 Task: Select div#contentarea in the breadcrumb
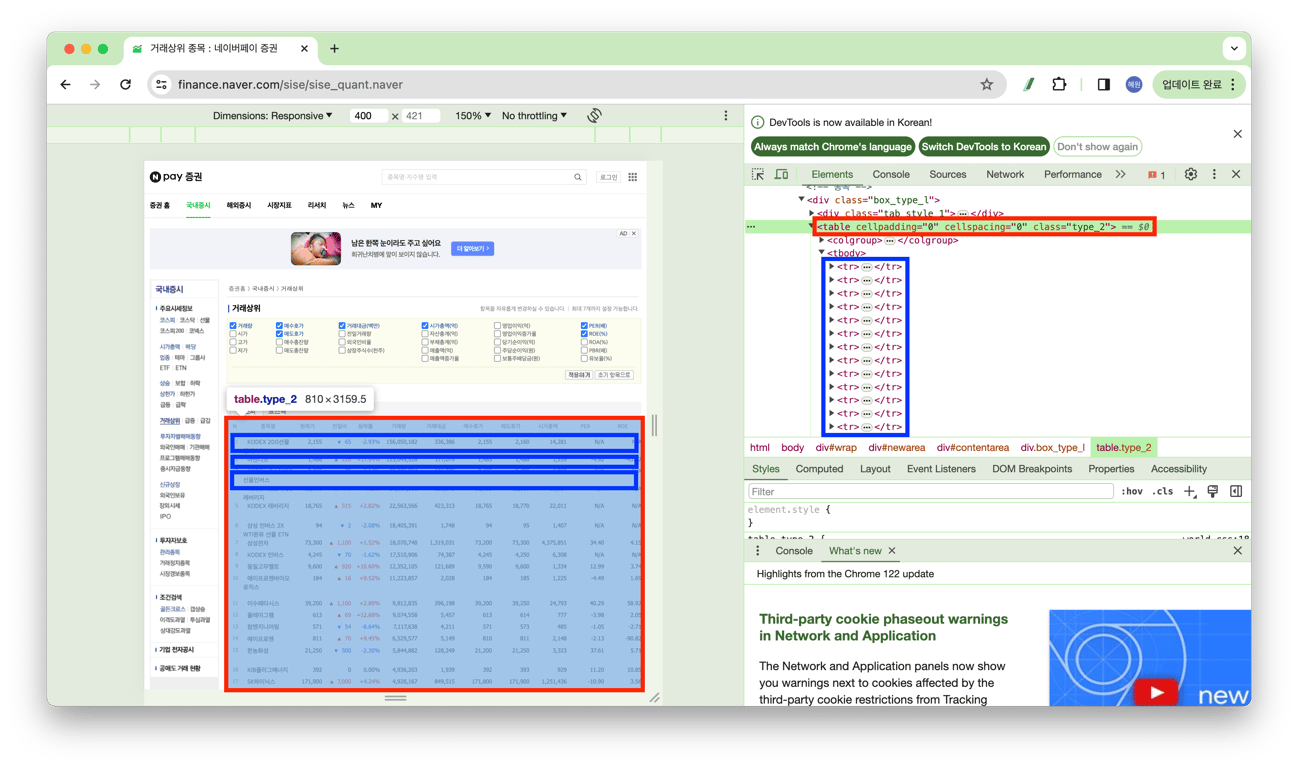[x=973, y=448]
